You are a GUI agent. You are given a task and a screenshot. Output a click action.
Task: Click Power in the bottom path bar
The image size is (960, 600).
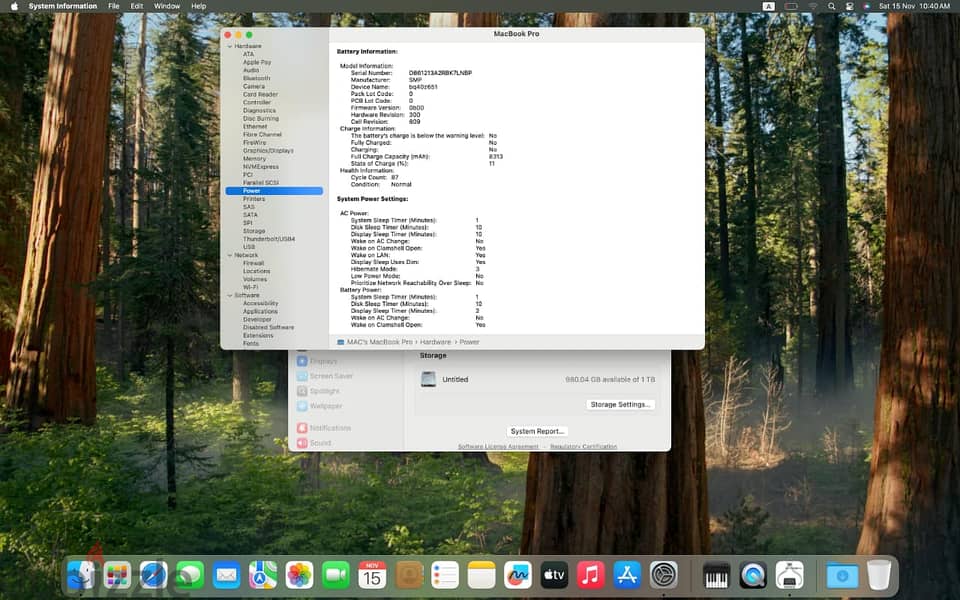point(469,342)
